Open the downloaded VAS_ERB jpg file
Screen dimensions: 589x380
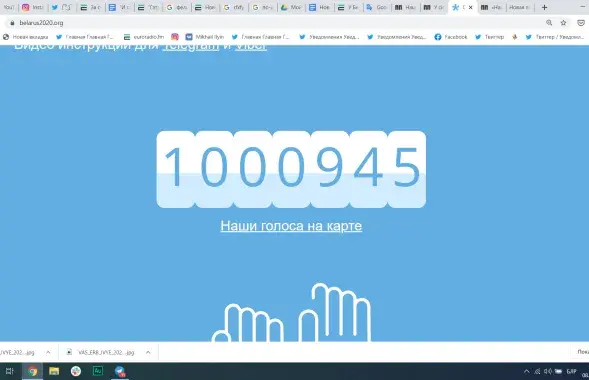tap(100, 352)
